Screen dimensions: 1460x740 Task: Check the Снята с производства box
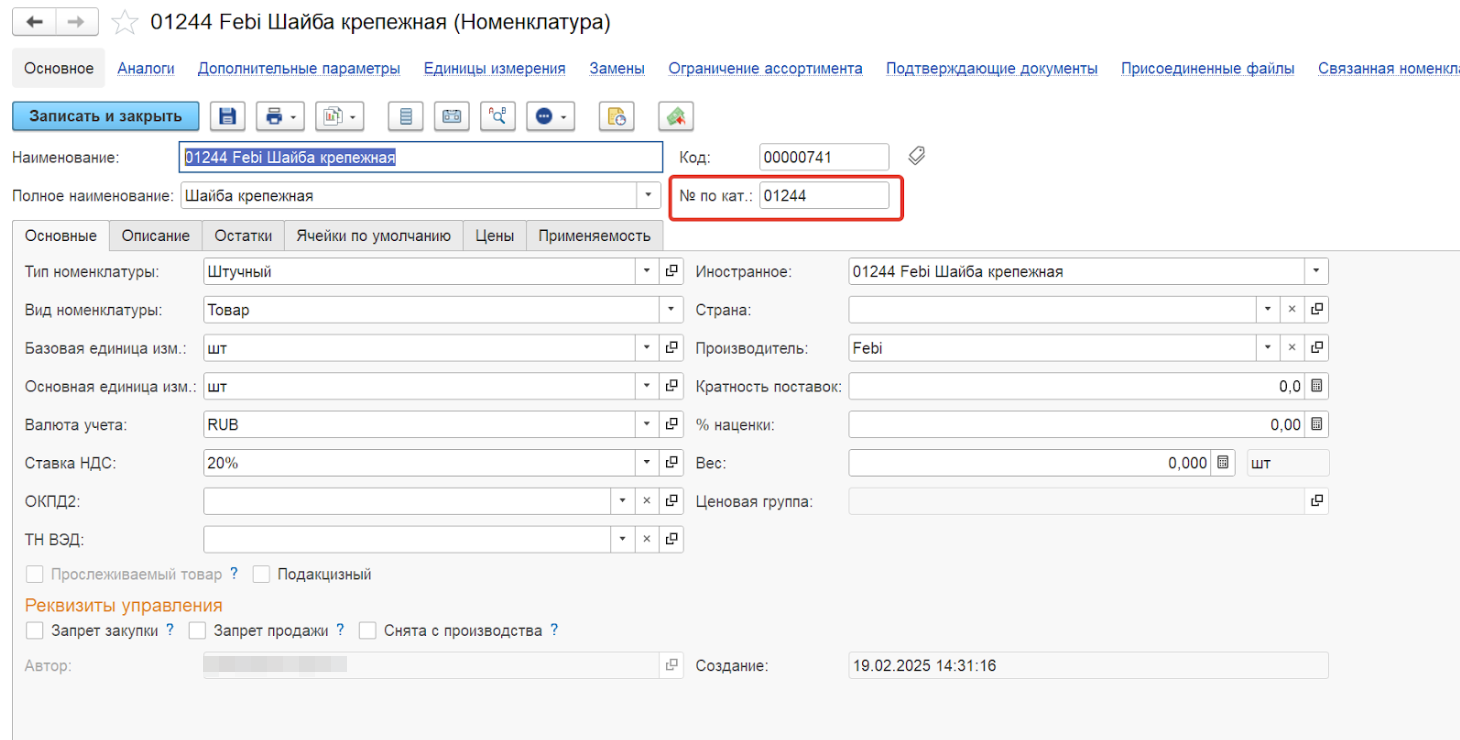pos(368,630)
